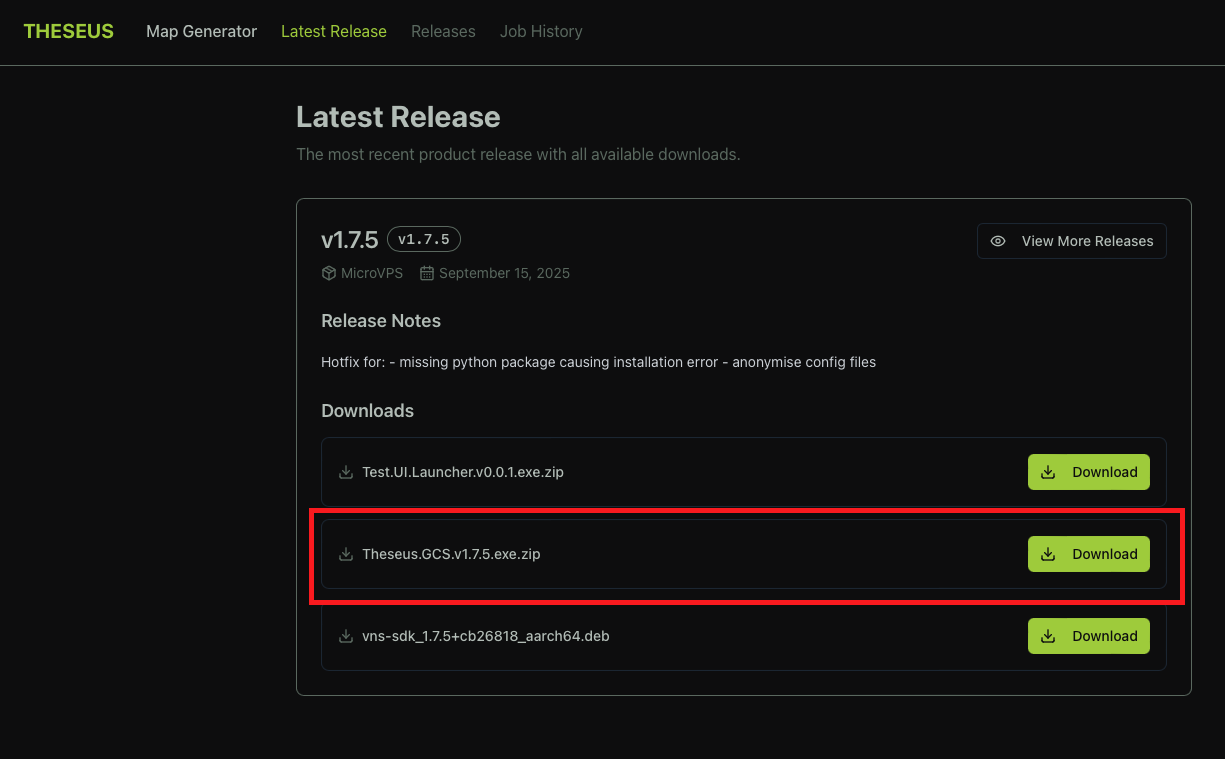Click the September 15, 2025 date text
The width and height of the screenshot is (1225, 759).
pos(504,273)
